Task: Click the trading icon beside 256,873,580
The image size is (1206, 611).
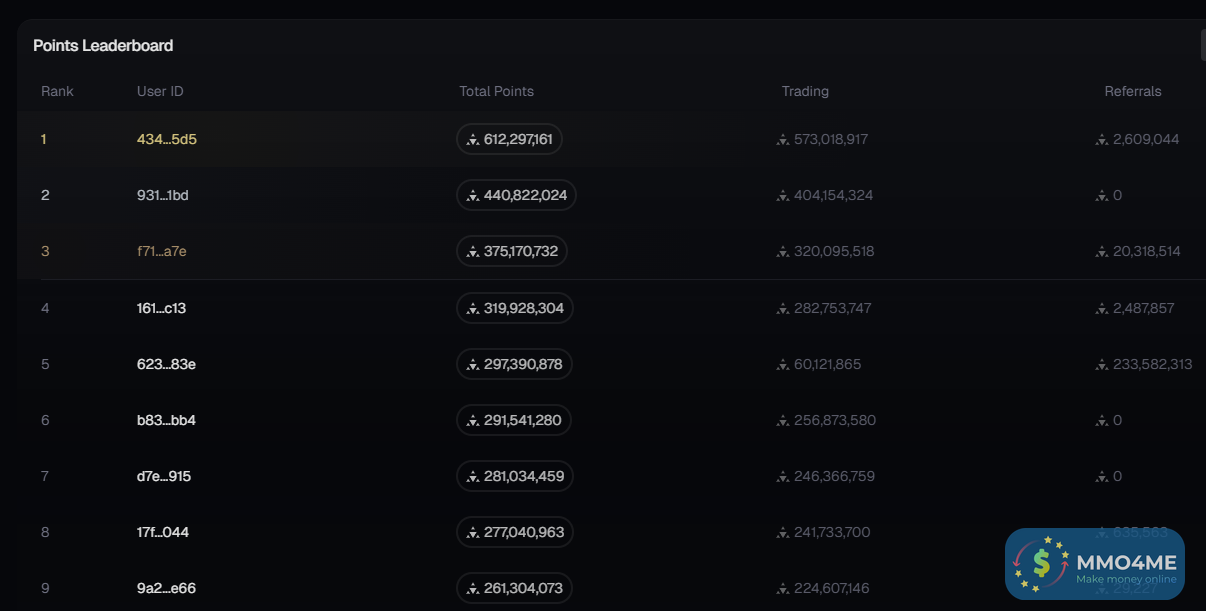Action: click(783, 421)
